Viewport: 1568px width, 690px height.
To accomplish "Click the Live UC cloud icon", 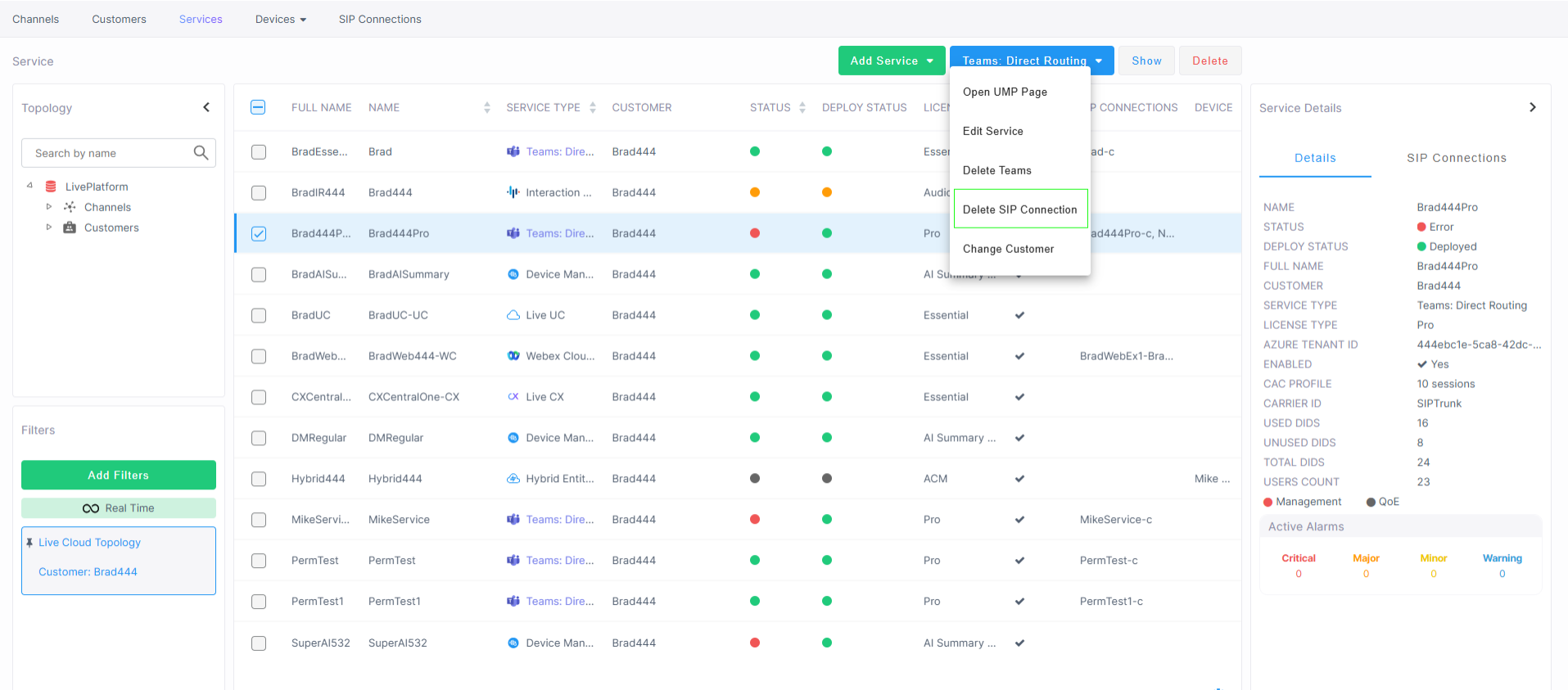I will click(513, 315).
